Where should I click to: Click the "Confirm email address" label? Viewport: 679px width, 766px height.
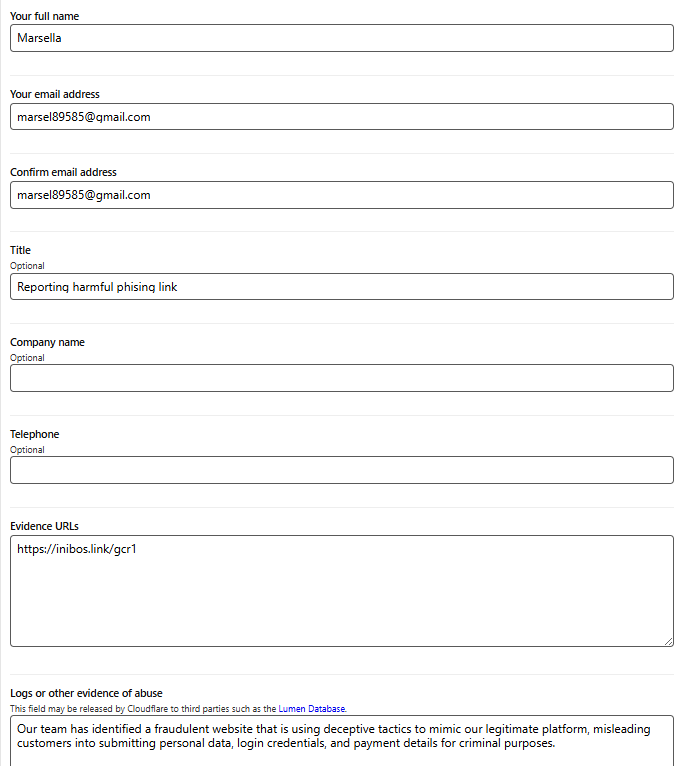pyautogui.click(x=64, y=172)
